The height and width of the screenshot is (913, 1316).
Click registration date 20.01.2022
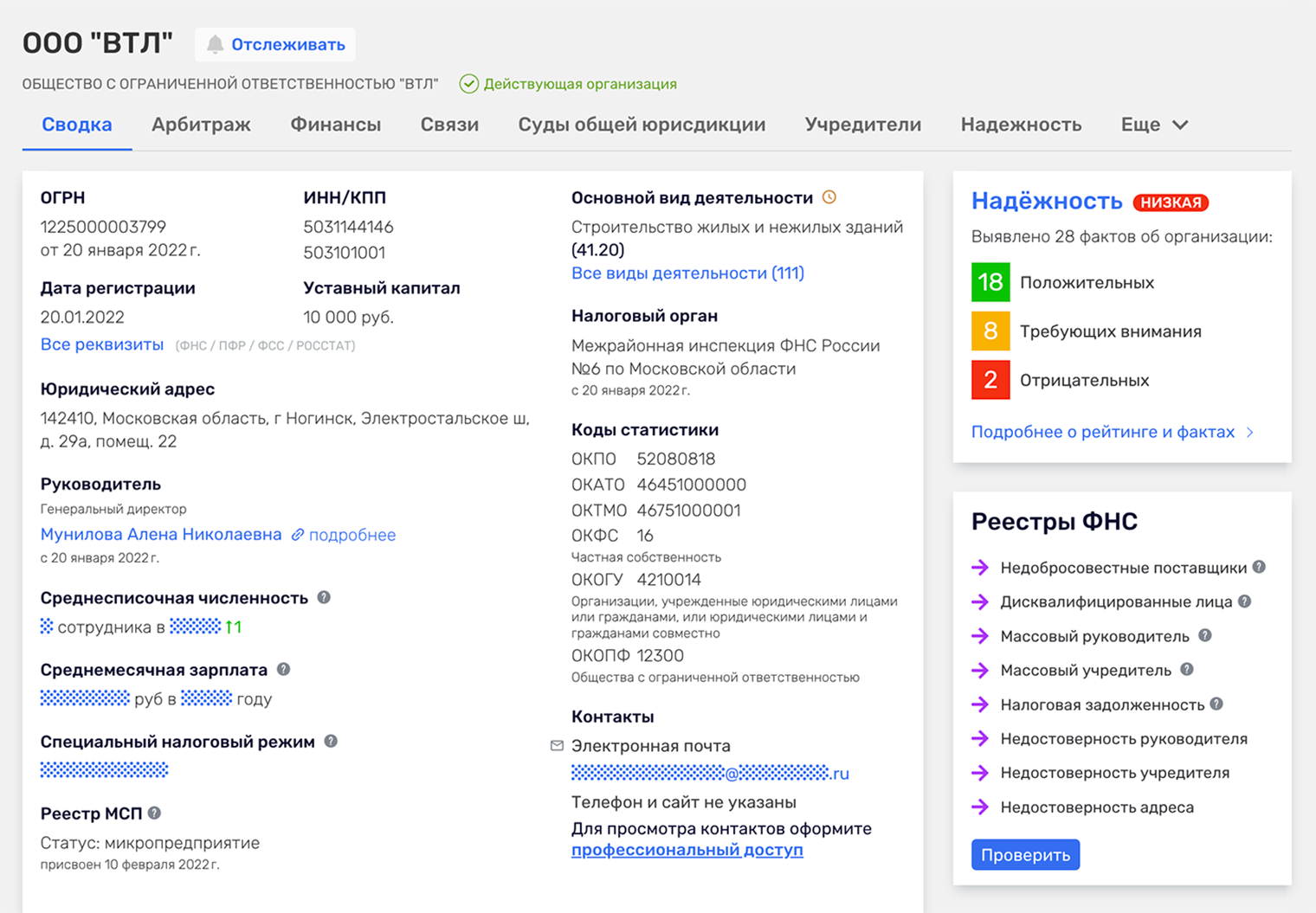point(82,317)
